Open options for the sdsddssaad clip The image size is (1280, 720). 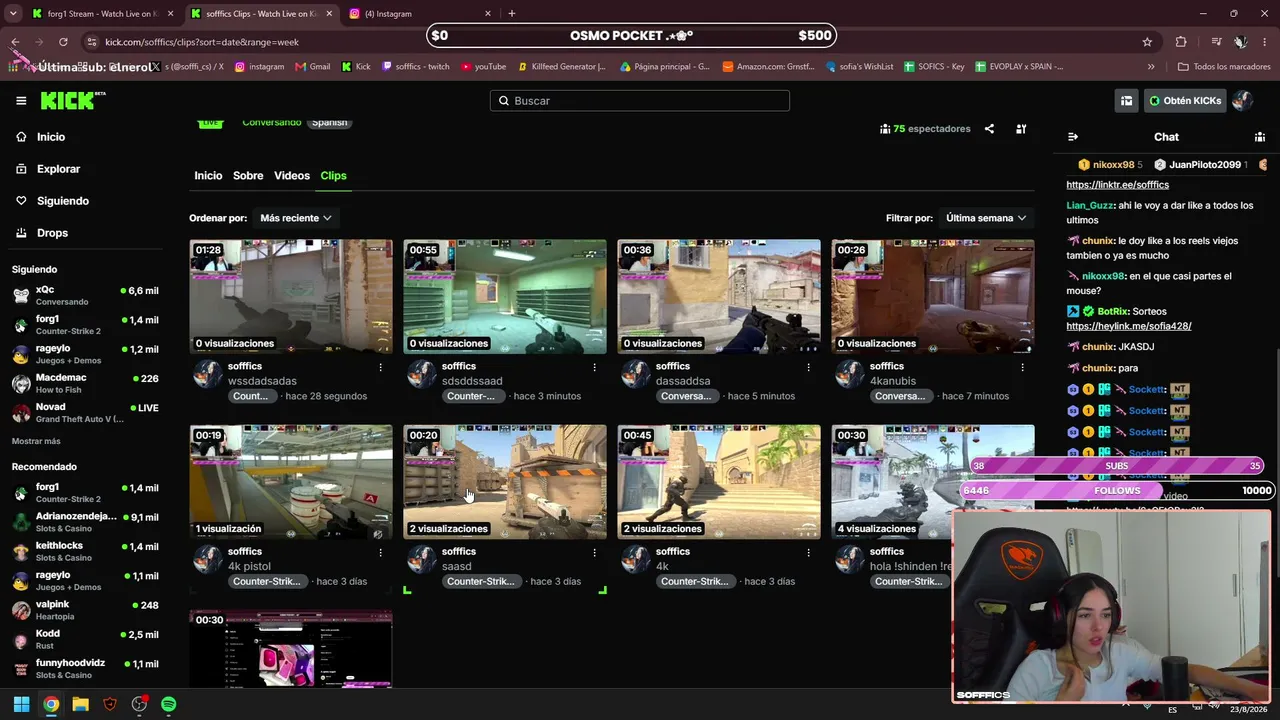(x=594, y=367)
